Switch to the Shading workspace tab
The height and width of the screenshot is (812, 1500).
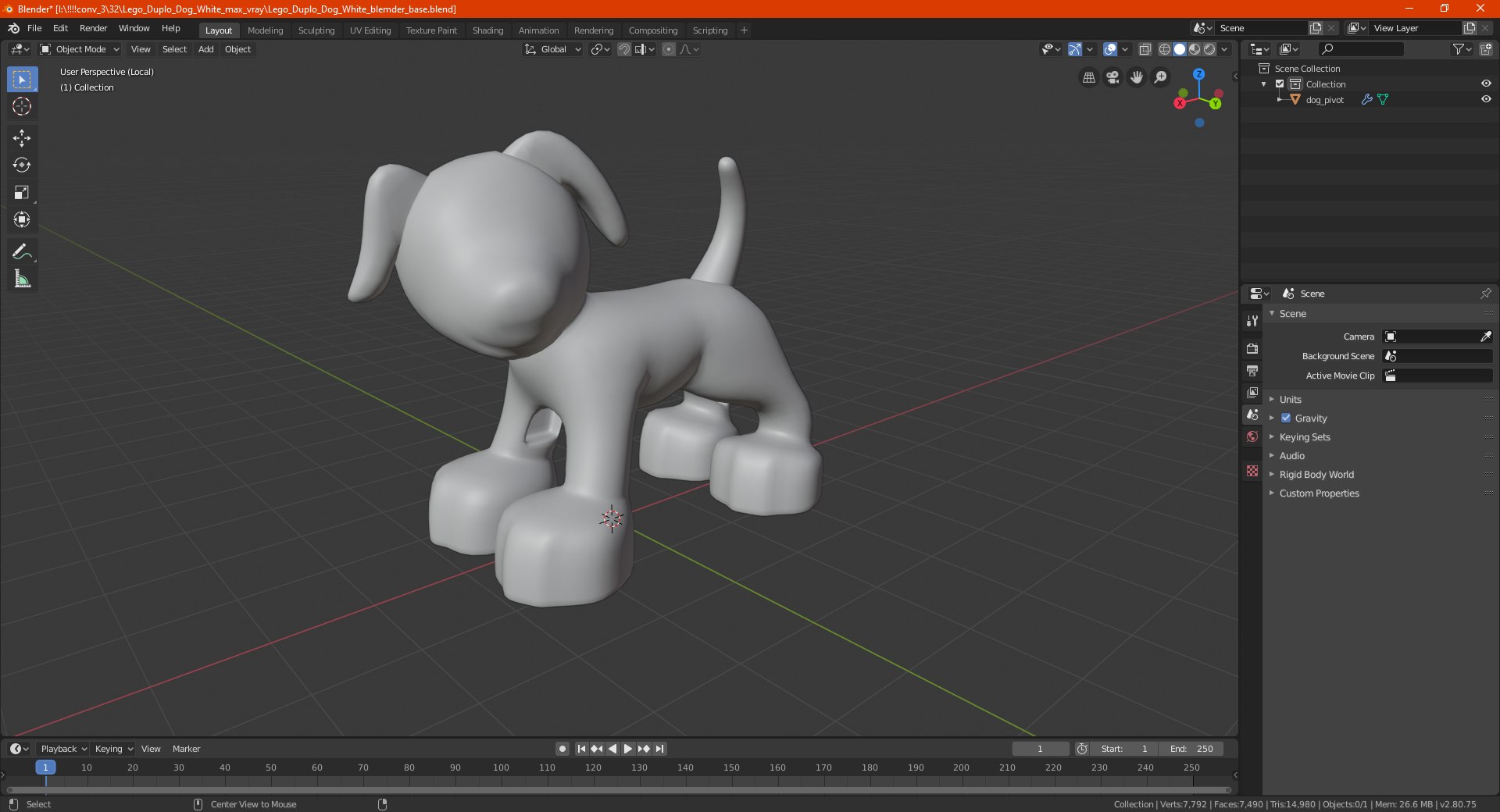(487, 30)
